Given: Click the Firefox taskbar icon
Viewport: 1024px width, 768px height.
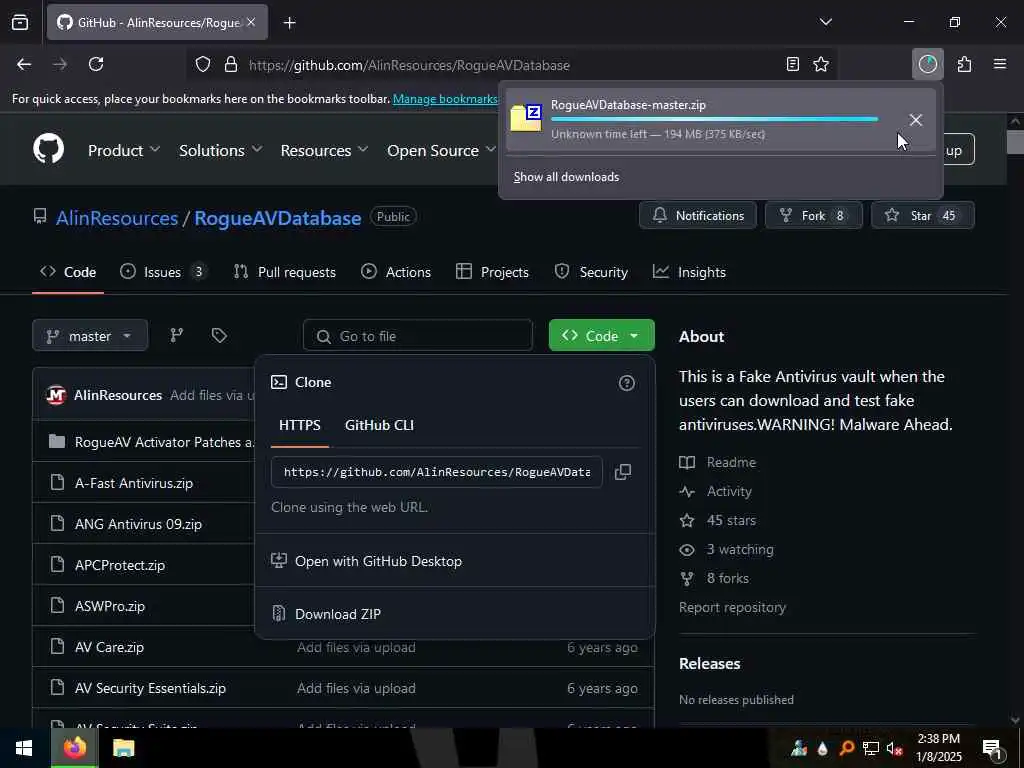Looking at the screenshot, I should [74, 748].
